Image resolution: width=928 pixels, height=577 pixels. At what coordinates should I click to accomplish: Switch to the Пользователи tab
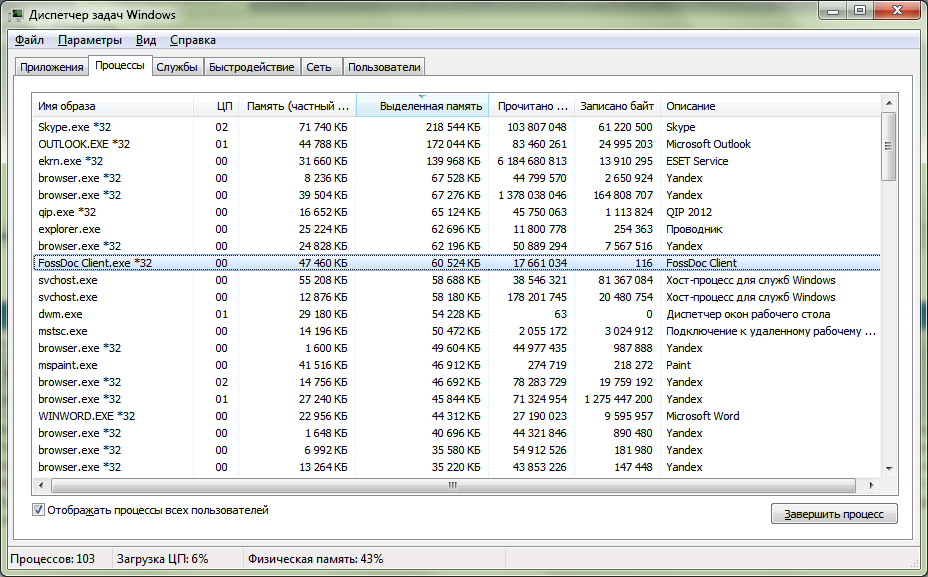(384, 67)
